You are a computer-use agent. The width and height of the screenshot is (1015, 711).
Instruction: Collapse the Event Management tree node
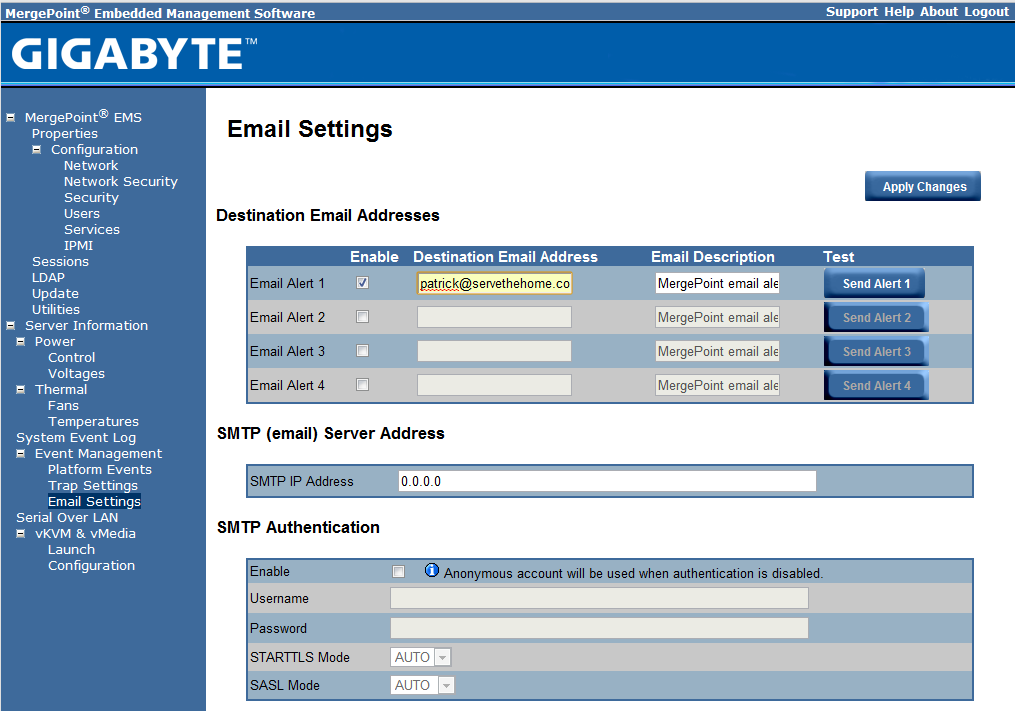click(21, 453)
